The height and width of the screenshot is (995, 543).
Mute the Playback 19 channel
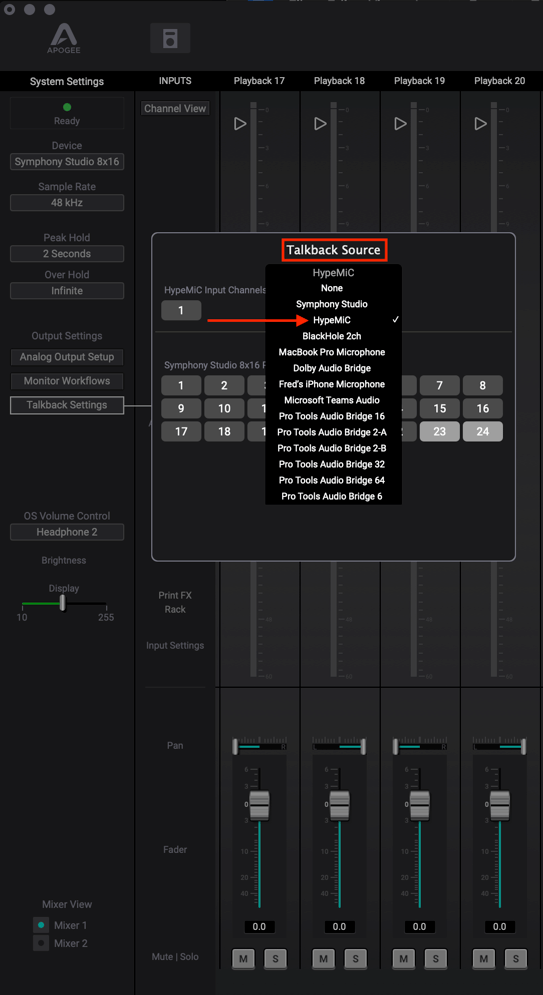tap(403, 958)
